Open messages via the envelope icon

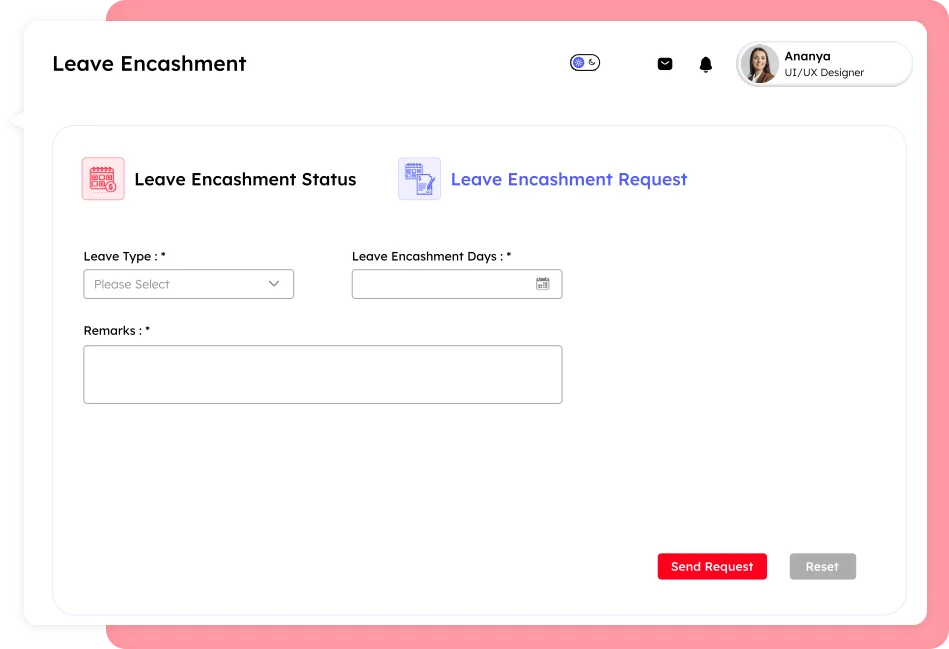664,63
